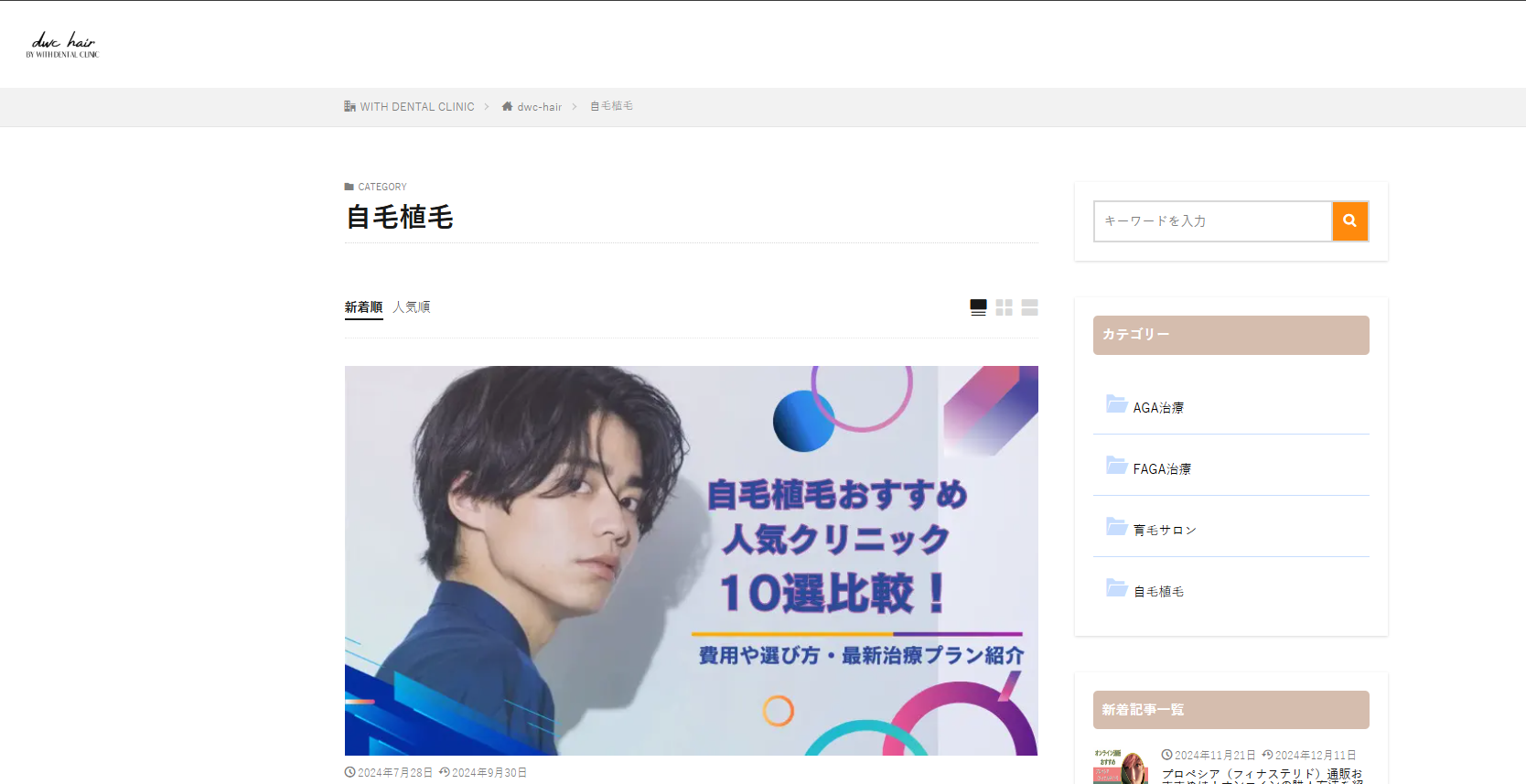This screenshot has width=1526, height=784.
Task: Click the dwc hair logo
Action: (62, 45)
